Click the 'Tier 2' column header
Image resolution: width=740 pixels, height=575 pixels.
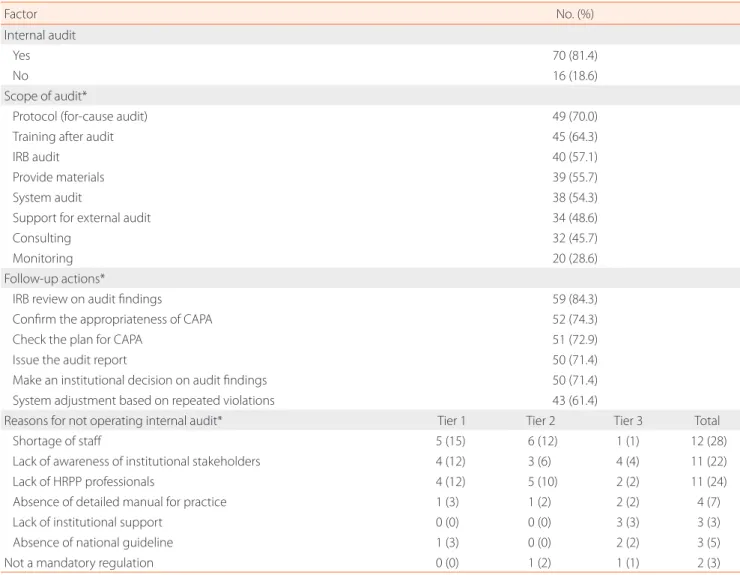[541, 421]
